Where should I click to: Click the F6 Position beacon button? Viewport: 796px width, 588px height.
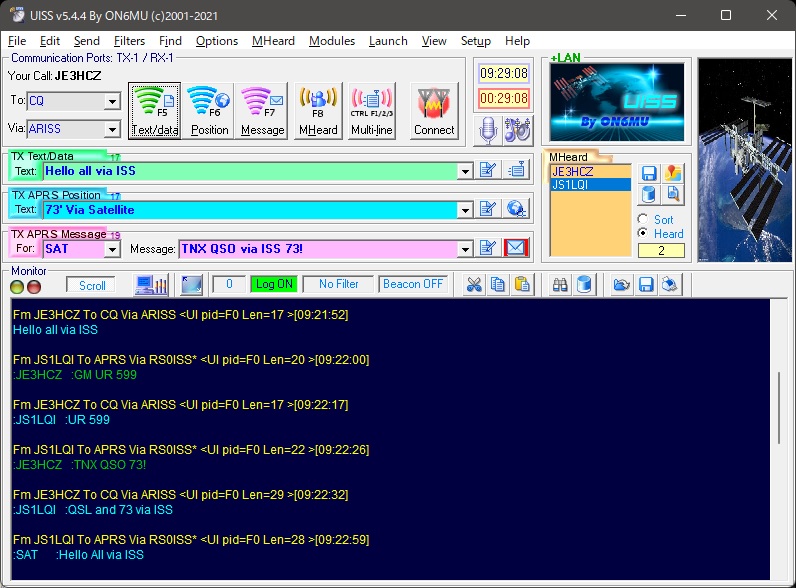point(209,110)
